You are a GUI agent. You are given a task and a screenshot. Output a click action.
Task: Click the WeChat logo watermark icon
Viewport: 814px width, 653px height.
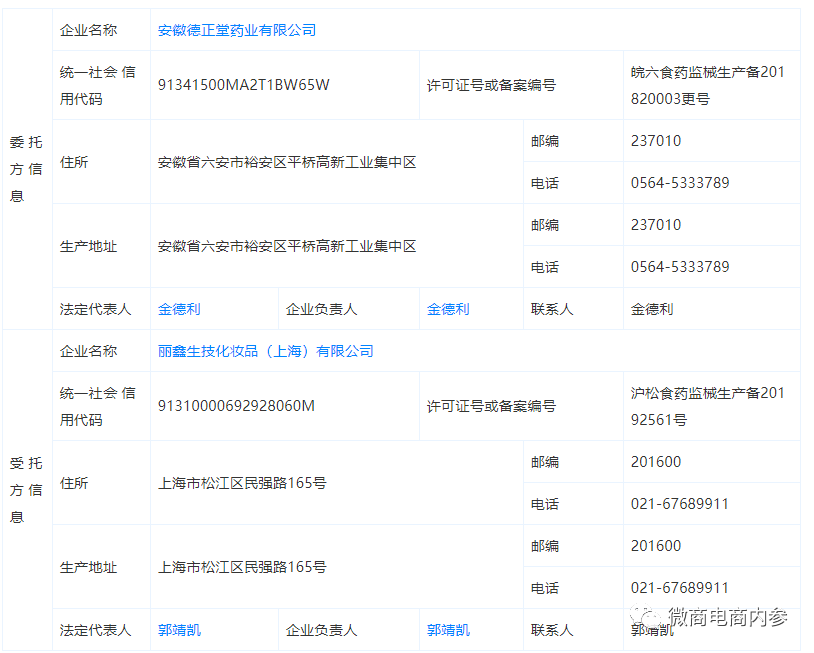pos(643,617)
